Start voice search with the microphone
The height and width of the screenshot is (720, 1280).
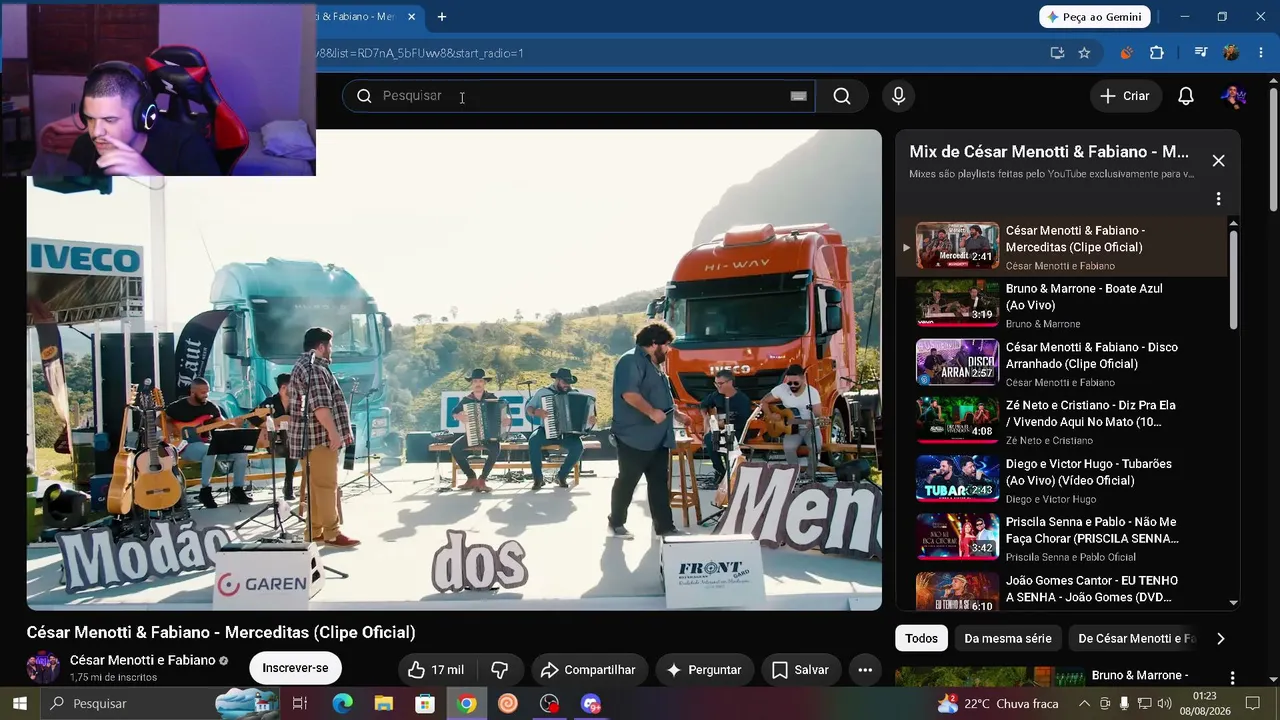898,96
